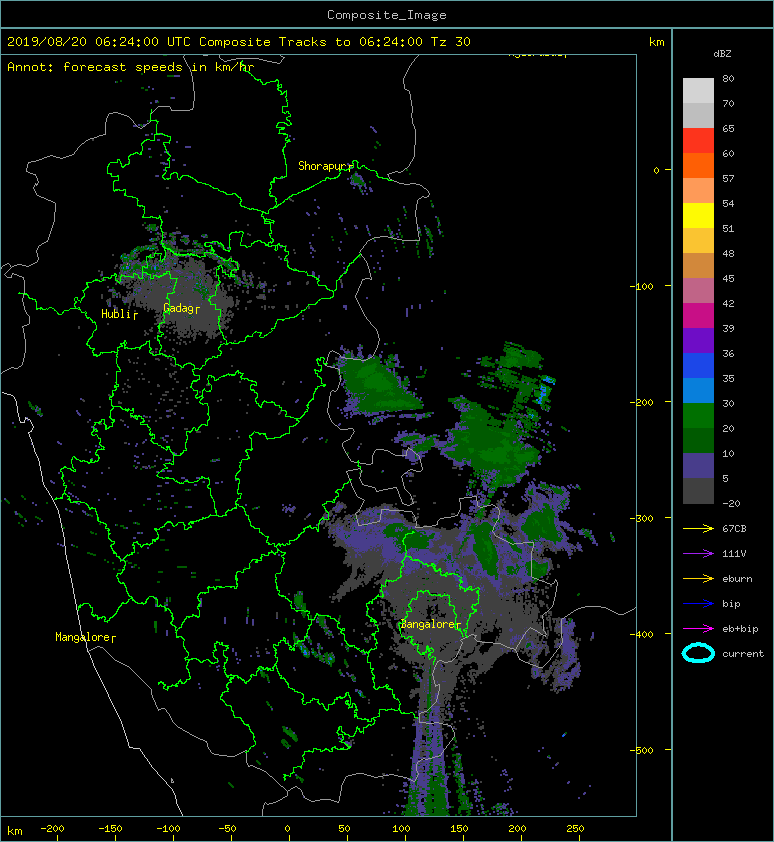Select the eburn arrow in the legend
This screenshot has width=774, height=842.
pos(698,578)
